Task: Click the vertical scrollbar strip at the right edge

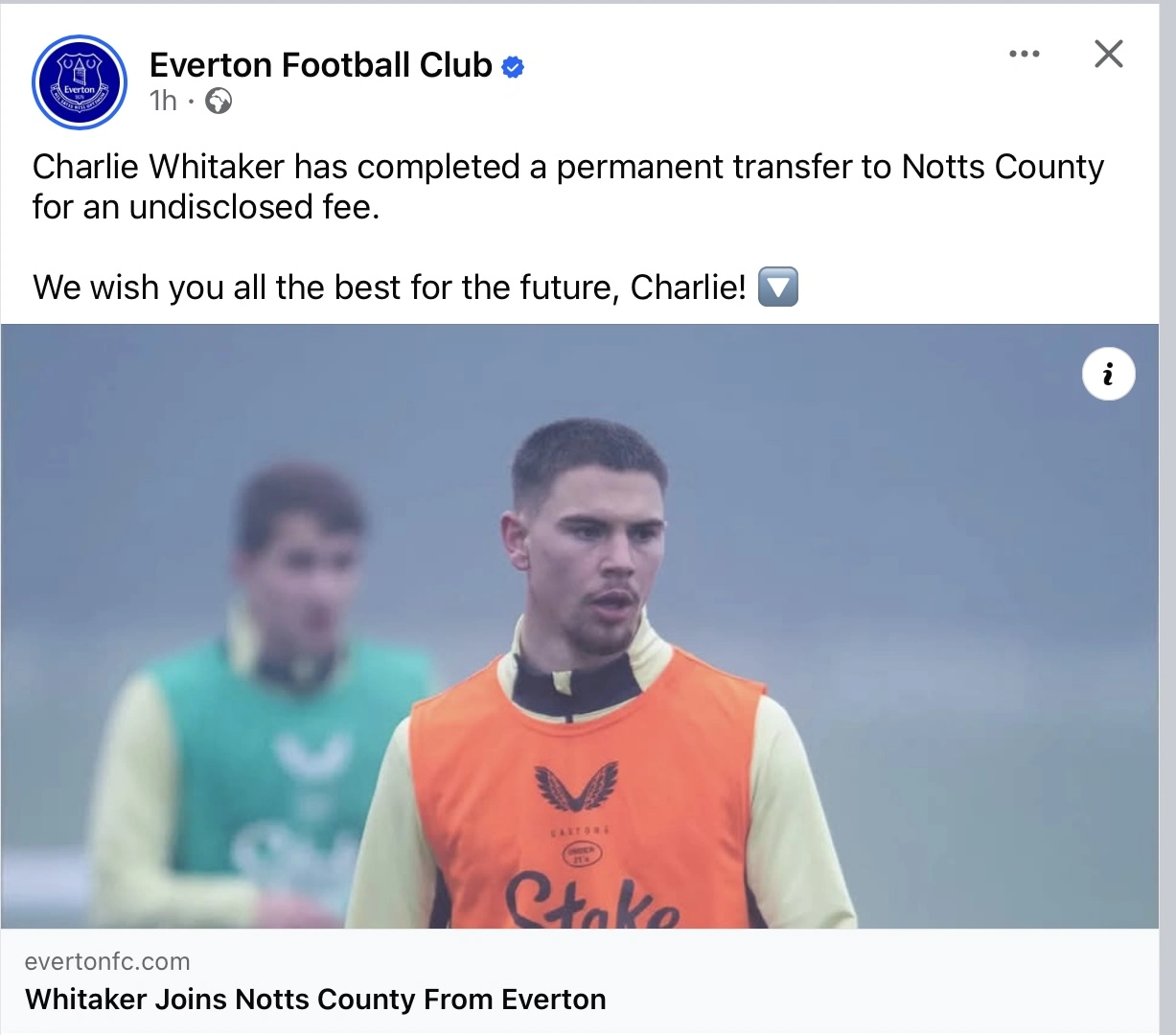Action: point(1166,517)
